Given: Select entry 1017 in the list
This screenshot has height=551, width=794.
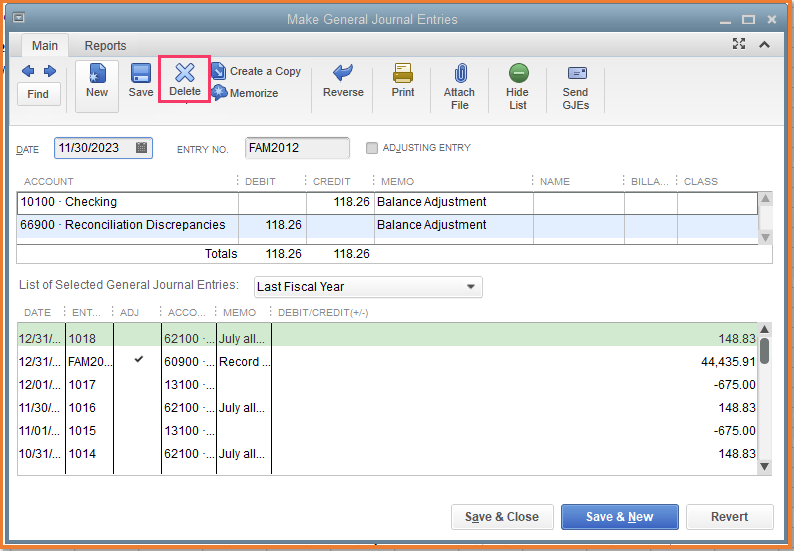Looking at the screenshot, I should pos(387,384).
